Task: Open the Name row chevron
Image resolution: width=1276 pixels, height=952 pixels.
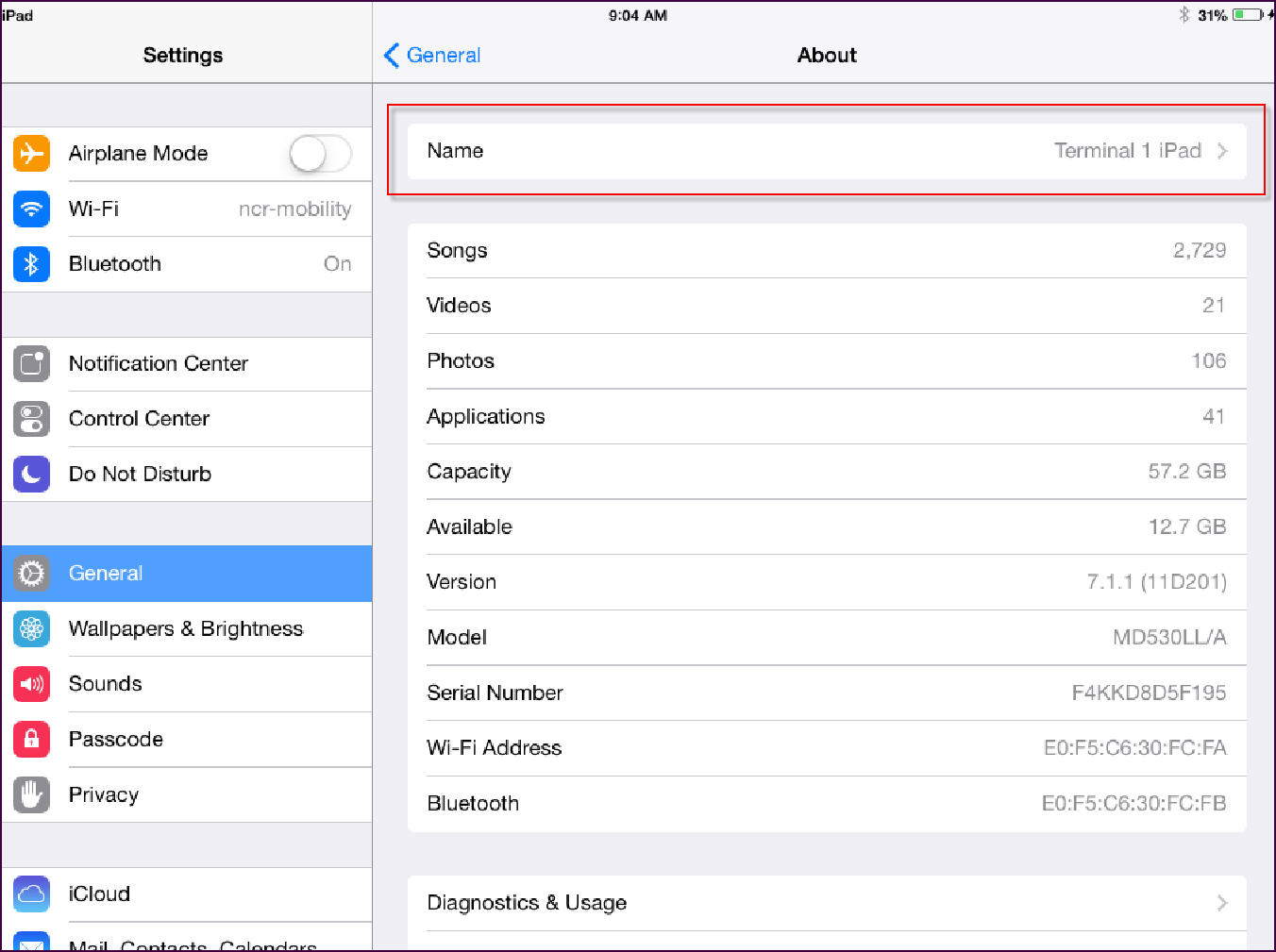Action: tap(1222, 151)
